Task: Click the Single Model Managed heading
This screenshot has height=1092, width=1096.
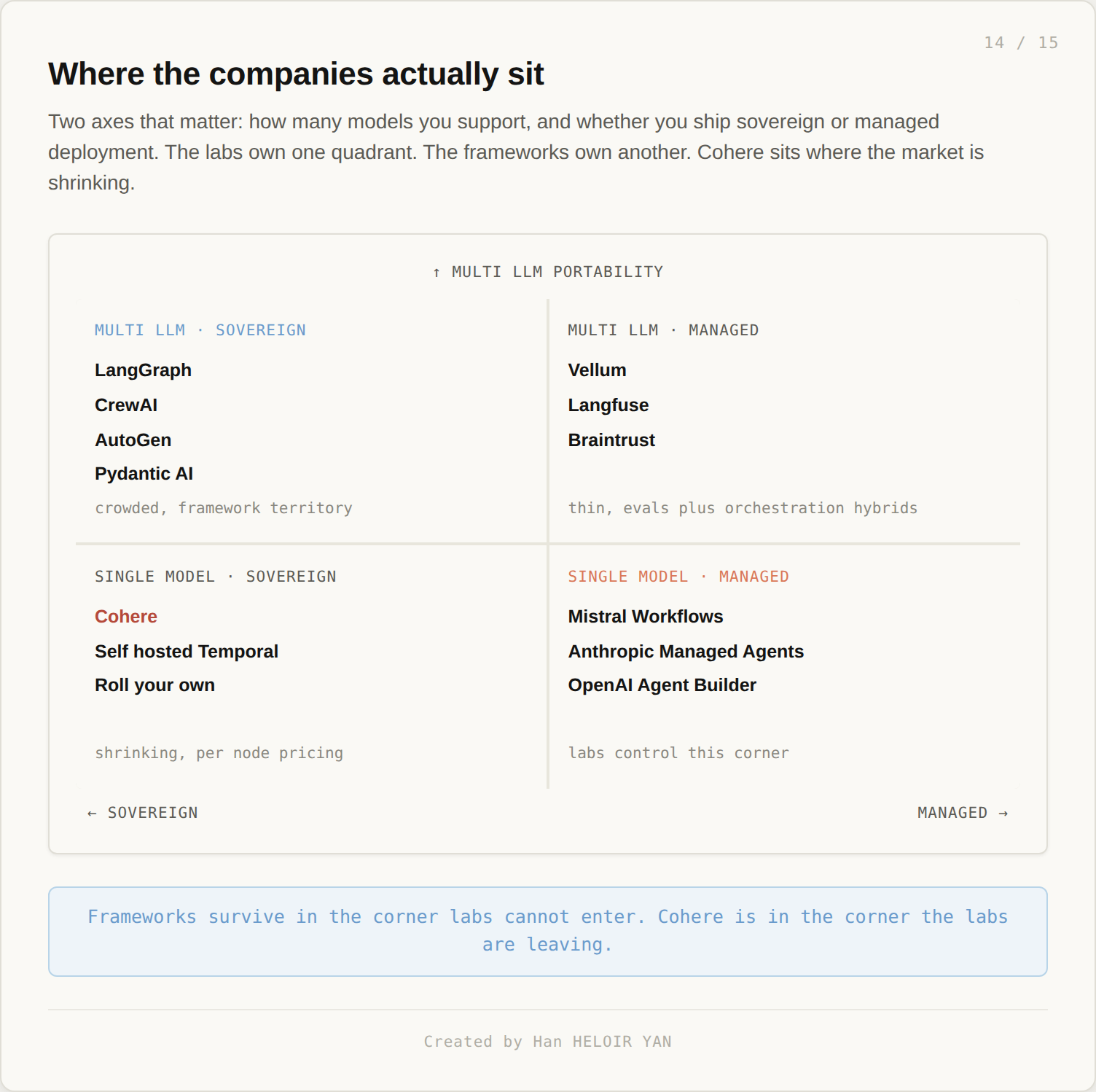Action: click(x=678, y=577)
